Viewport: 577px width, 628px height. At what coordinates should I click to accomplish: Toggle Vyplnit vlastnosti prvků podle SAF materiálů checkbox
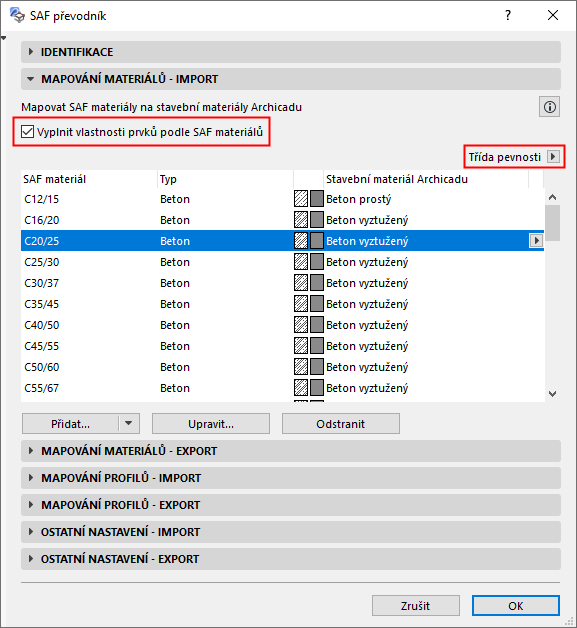click(27, 131)
